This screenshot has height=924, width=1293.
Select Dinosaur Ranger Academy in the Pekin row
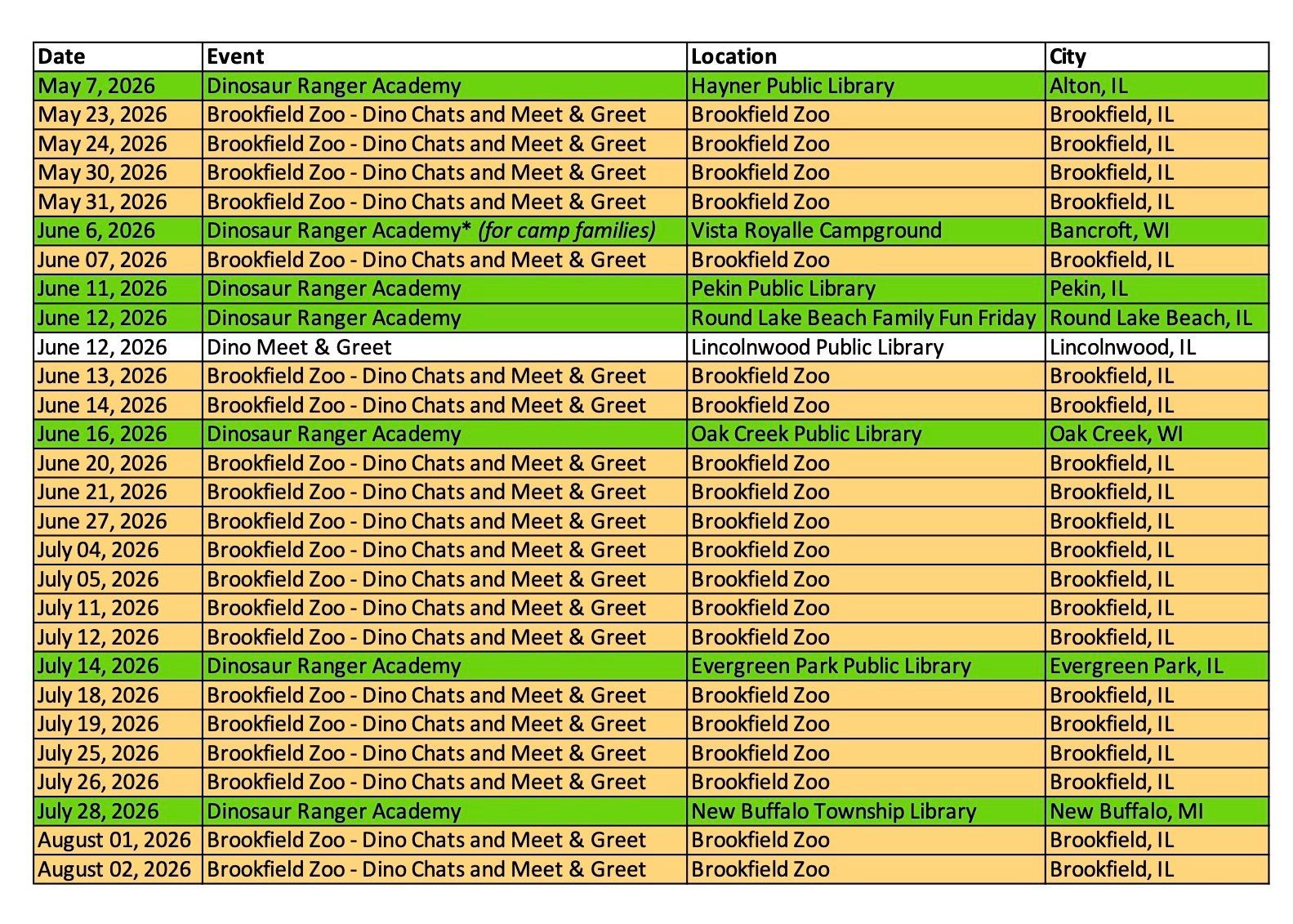[444, 288]
